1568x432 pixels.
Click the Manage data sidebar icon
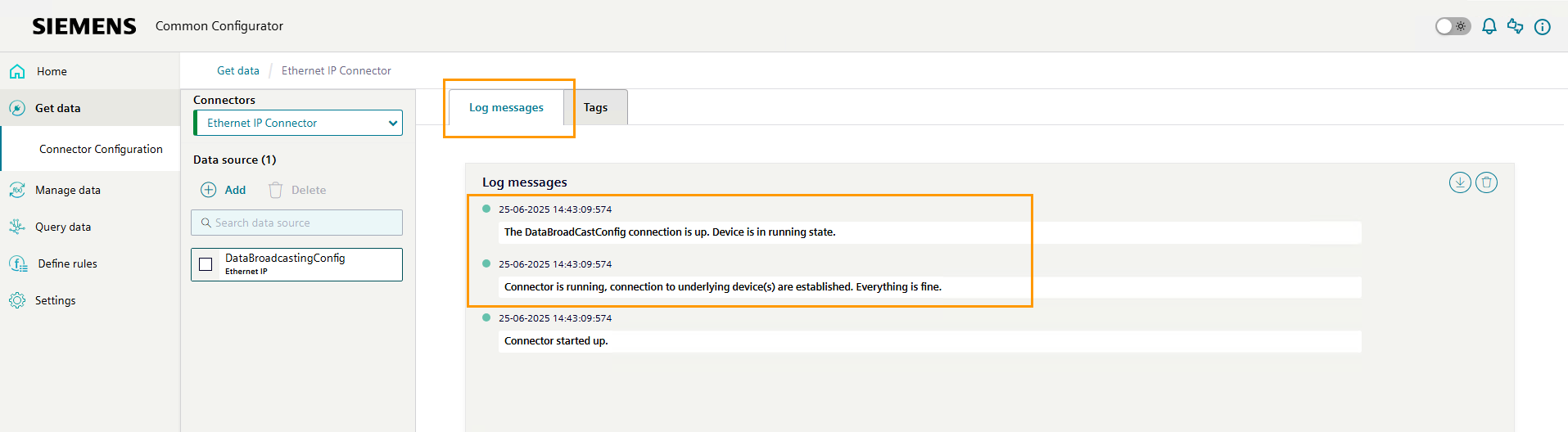17,190
